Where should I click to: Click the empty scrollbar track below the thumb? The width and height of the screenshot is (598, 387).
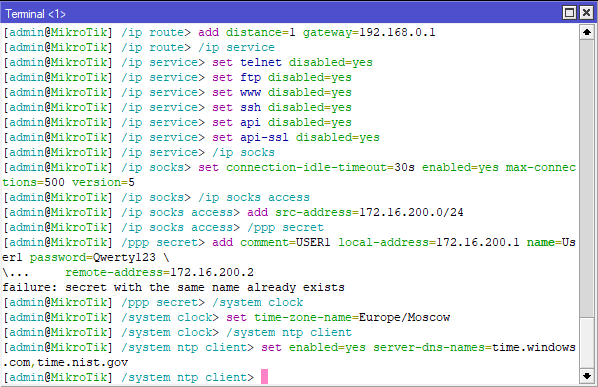pos(587,343)
